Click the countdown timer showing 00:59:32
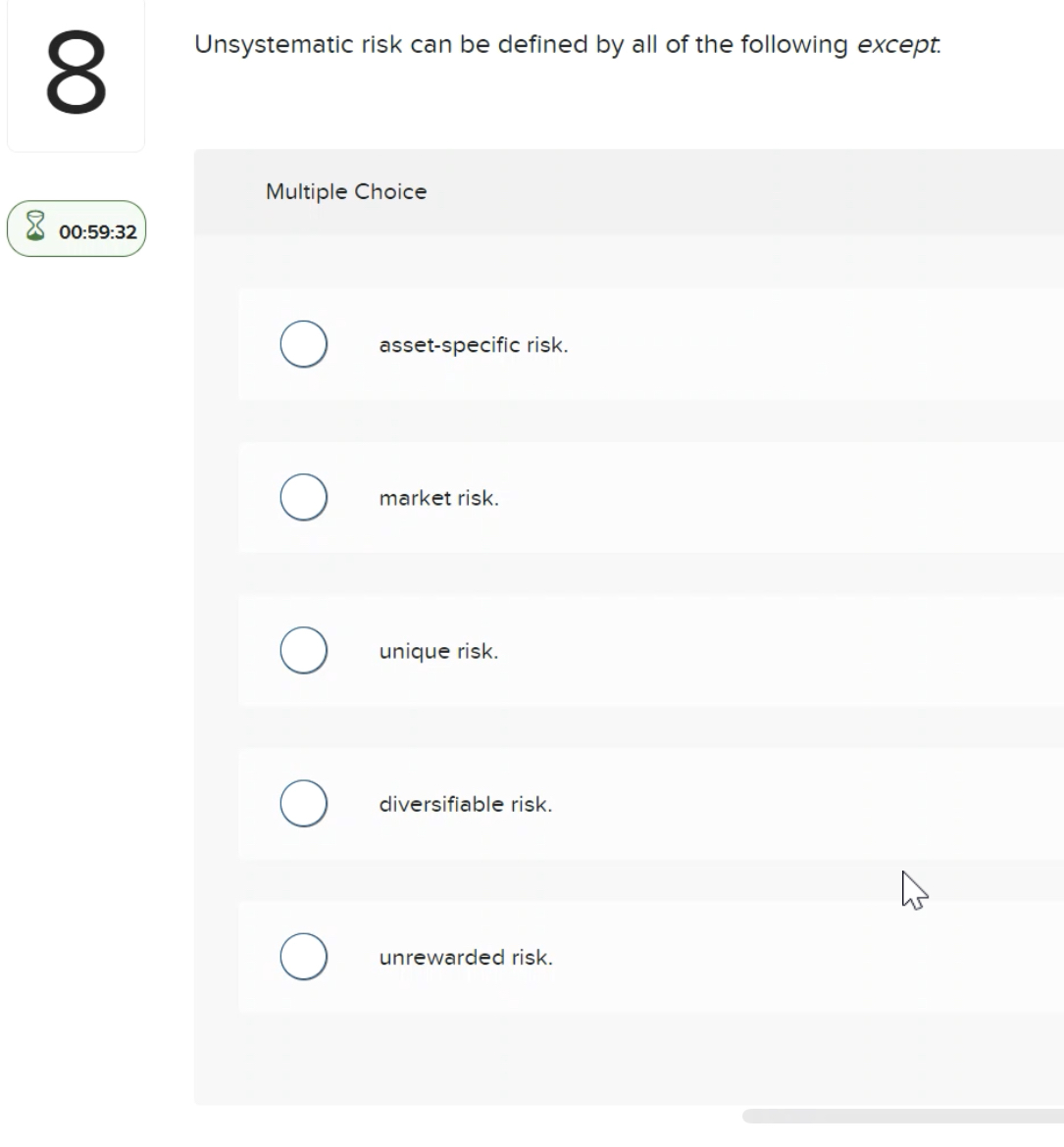Image resolution: width=1064 pixels, height=1147 pixels. (x=76, y=228)
